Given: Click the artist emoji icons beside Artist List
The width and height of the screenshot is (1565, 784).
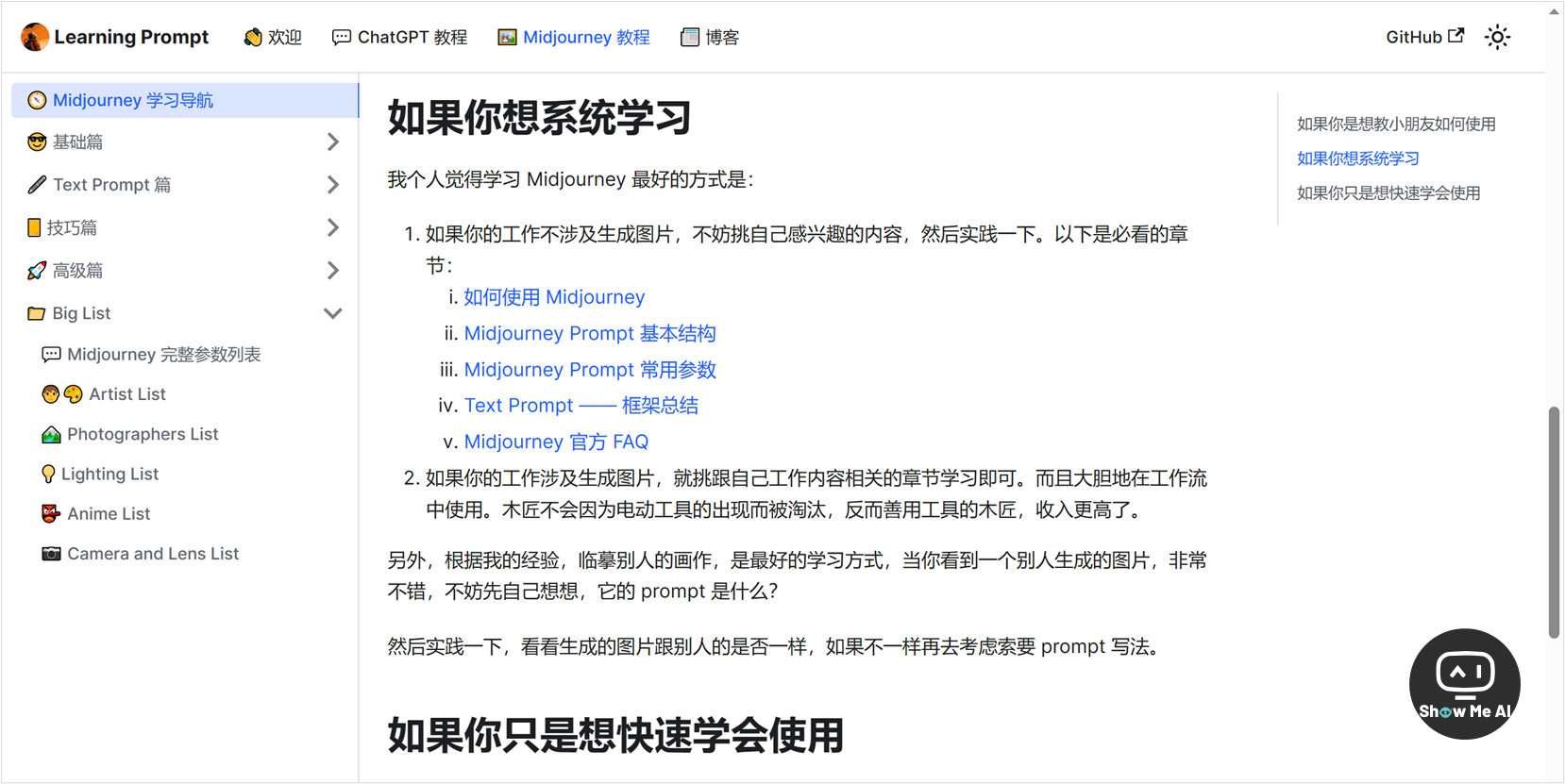Looking at the screenshot, I should [62, 394].
